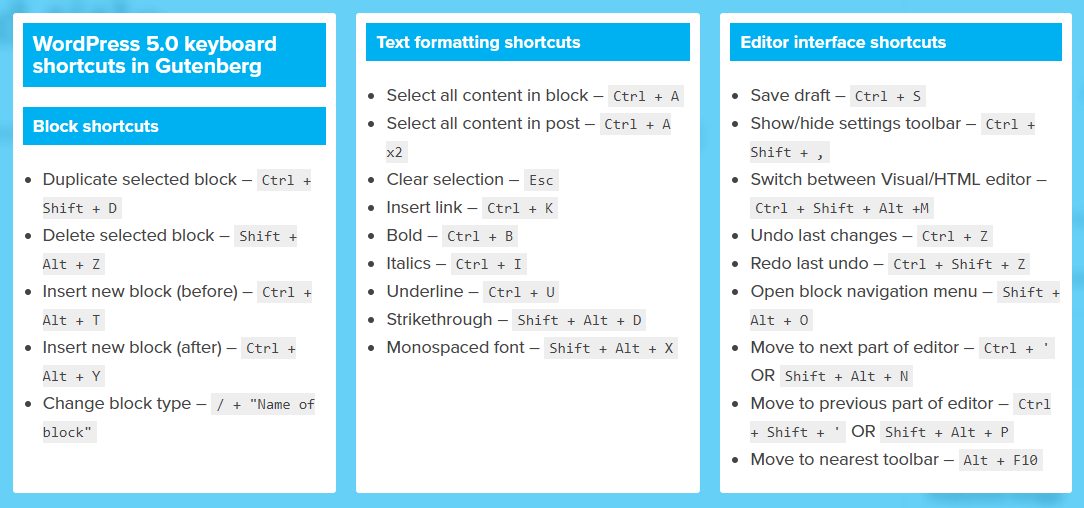Click the "Ctrl + Shift + Z" redo code

960,264
